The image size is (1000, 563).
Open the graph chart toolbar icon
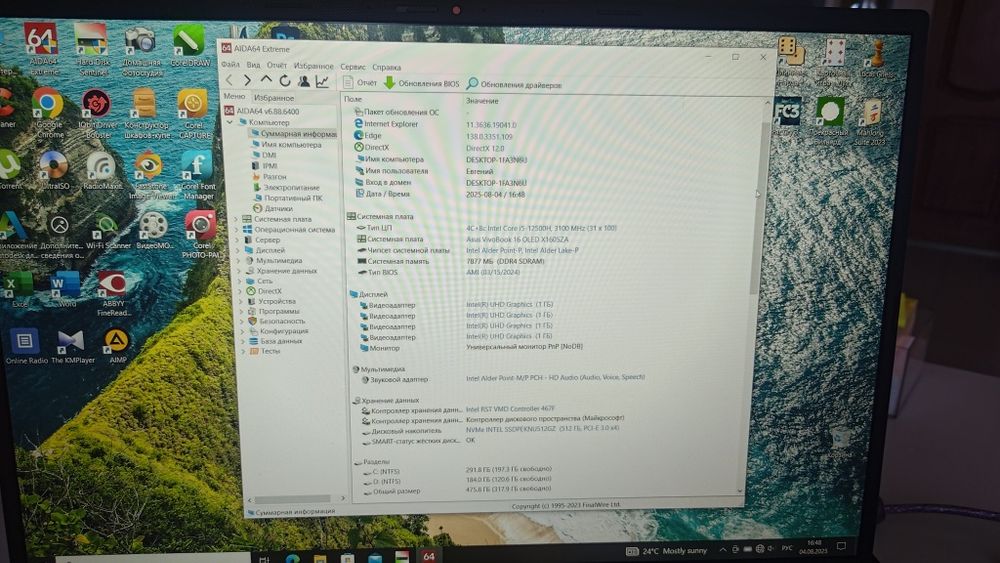click(x=322, y=81)
